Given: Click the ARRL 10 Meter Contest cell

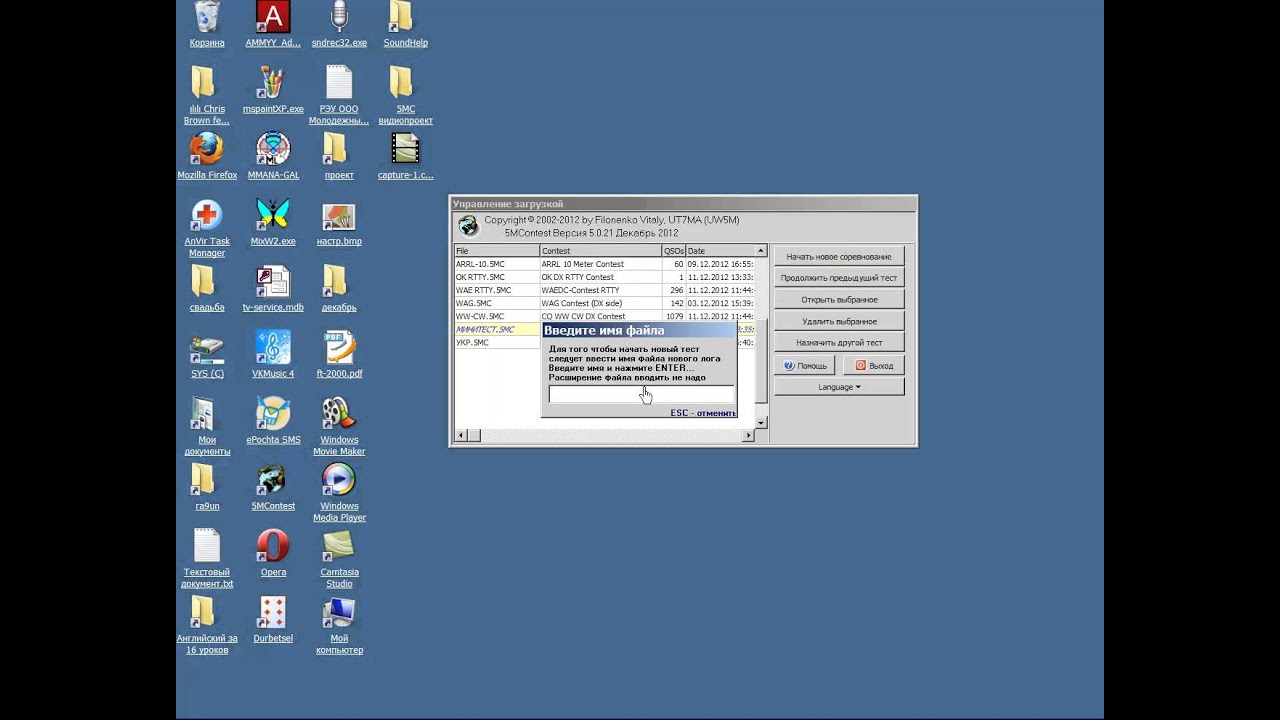Looking at the screenshot, I should click(x=600, y=264).
